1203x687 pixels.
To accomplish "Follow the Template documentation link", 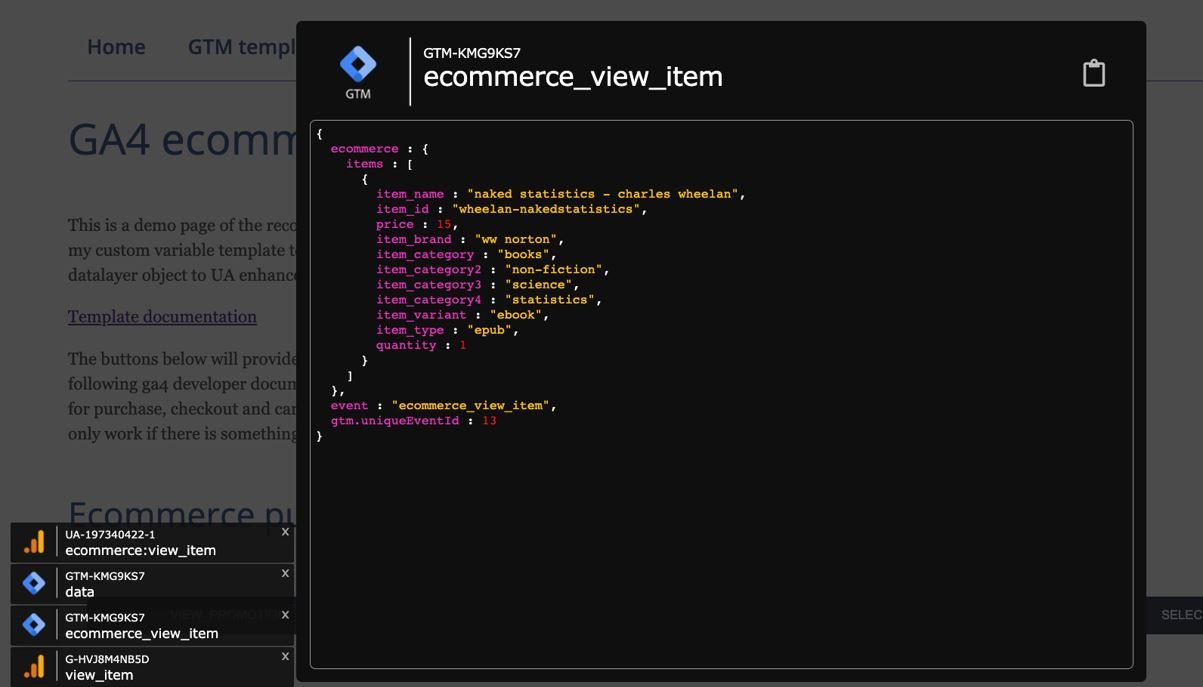I will coord(162,316).
